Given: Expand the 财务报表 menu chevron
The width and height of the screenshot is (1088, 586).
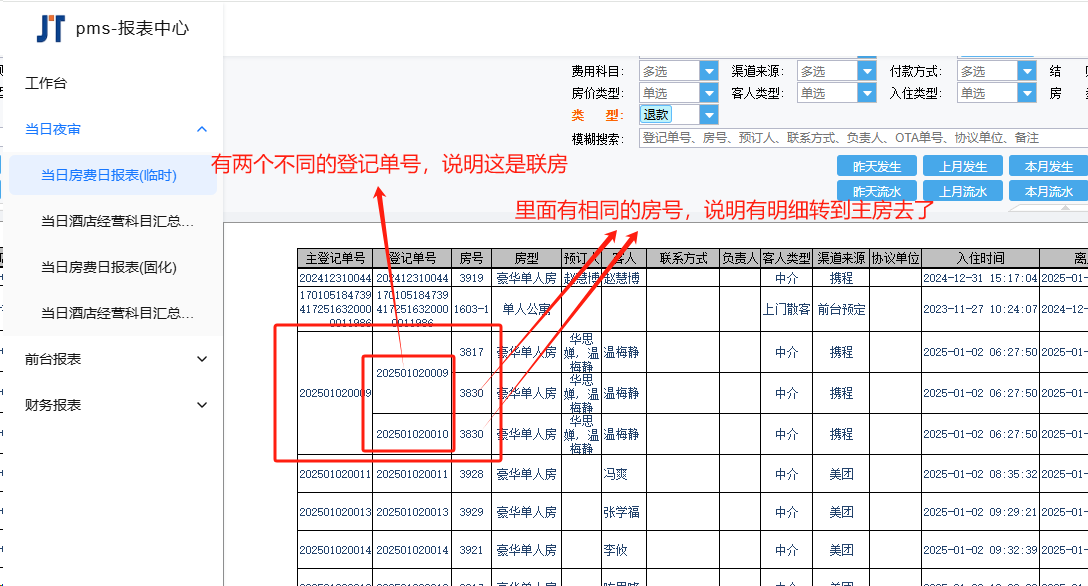Looking at the screenshot, I should click(x=202, y=405).
